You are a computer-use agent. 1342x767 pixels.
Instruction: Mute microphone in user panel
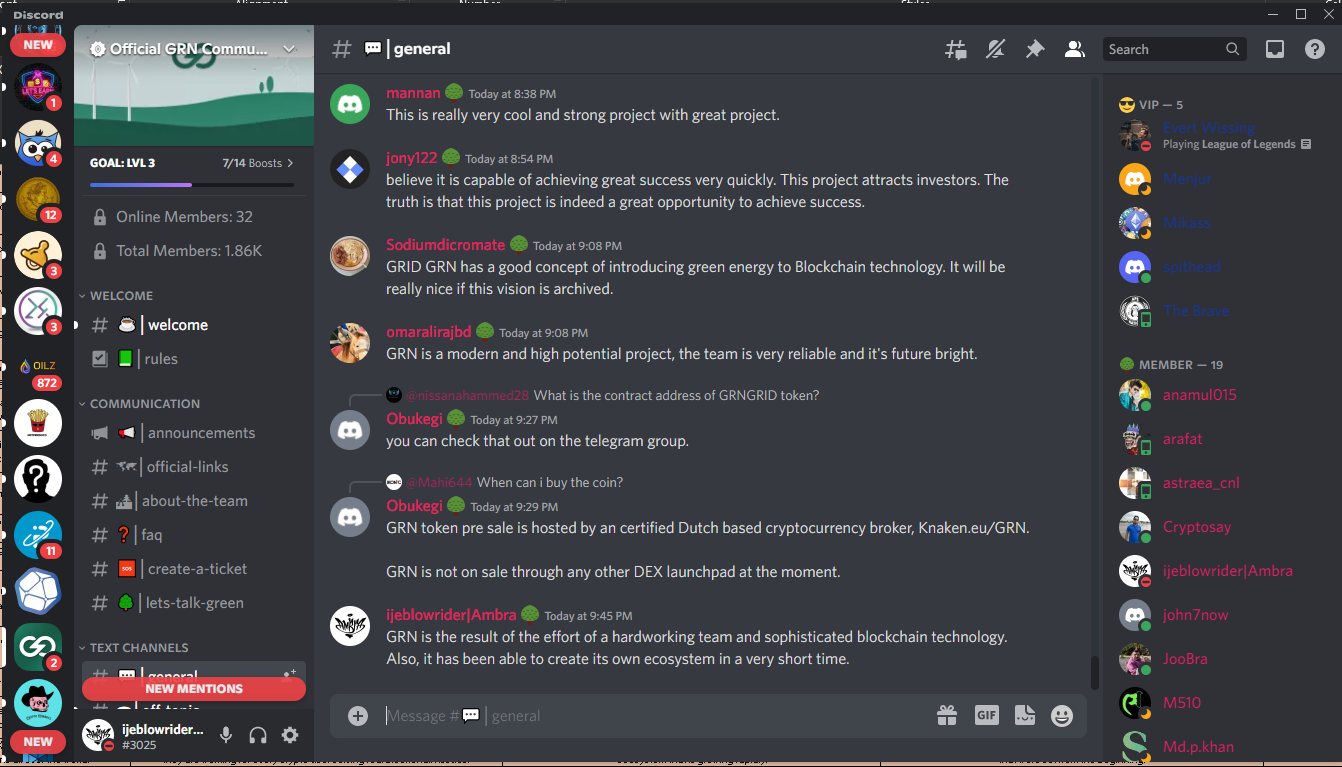point(226,736)
